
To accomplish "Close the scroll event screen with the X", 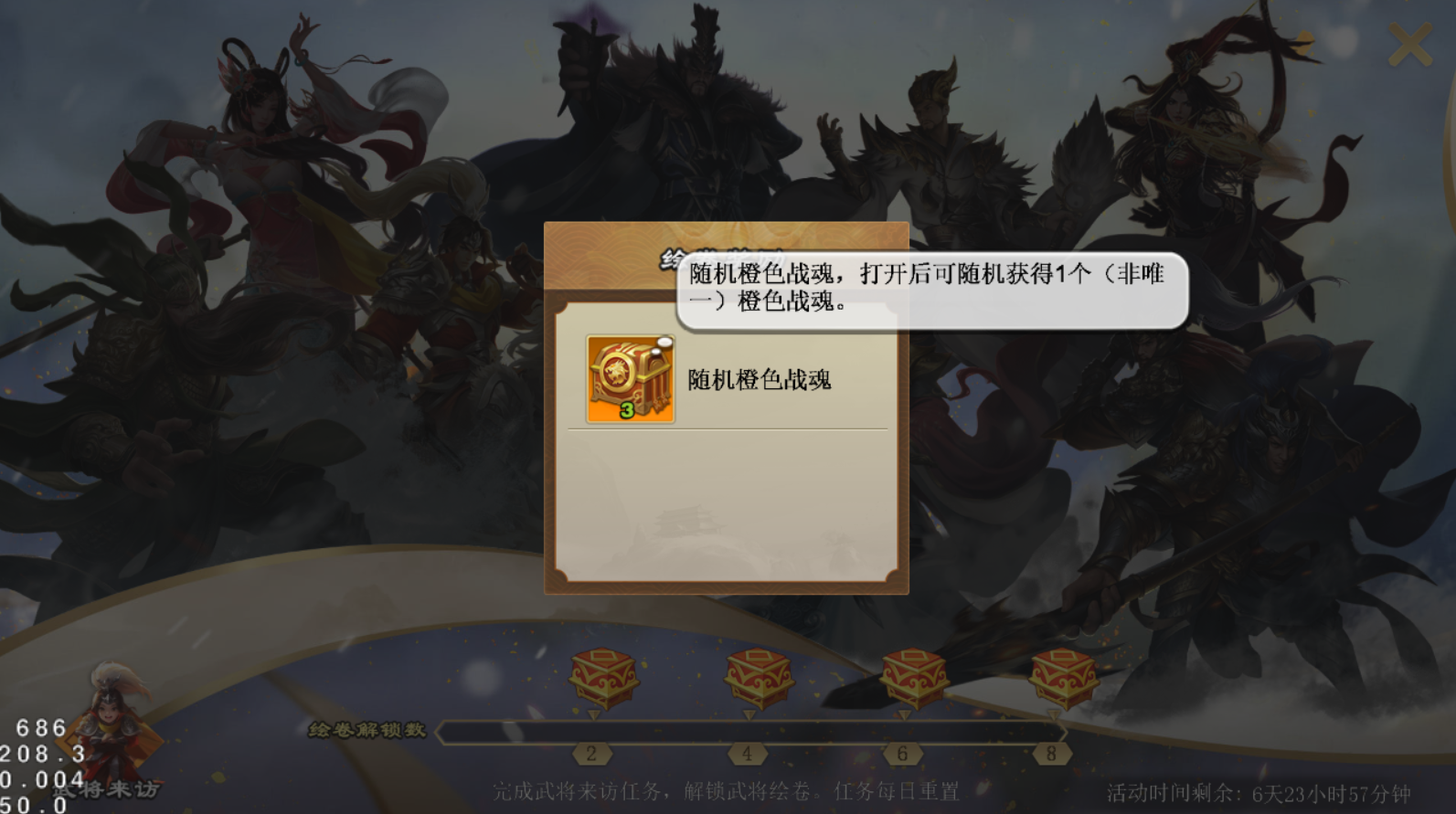I will point(1409,43).
